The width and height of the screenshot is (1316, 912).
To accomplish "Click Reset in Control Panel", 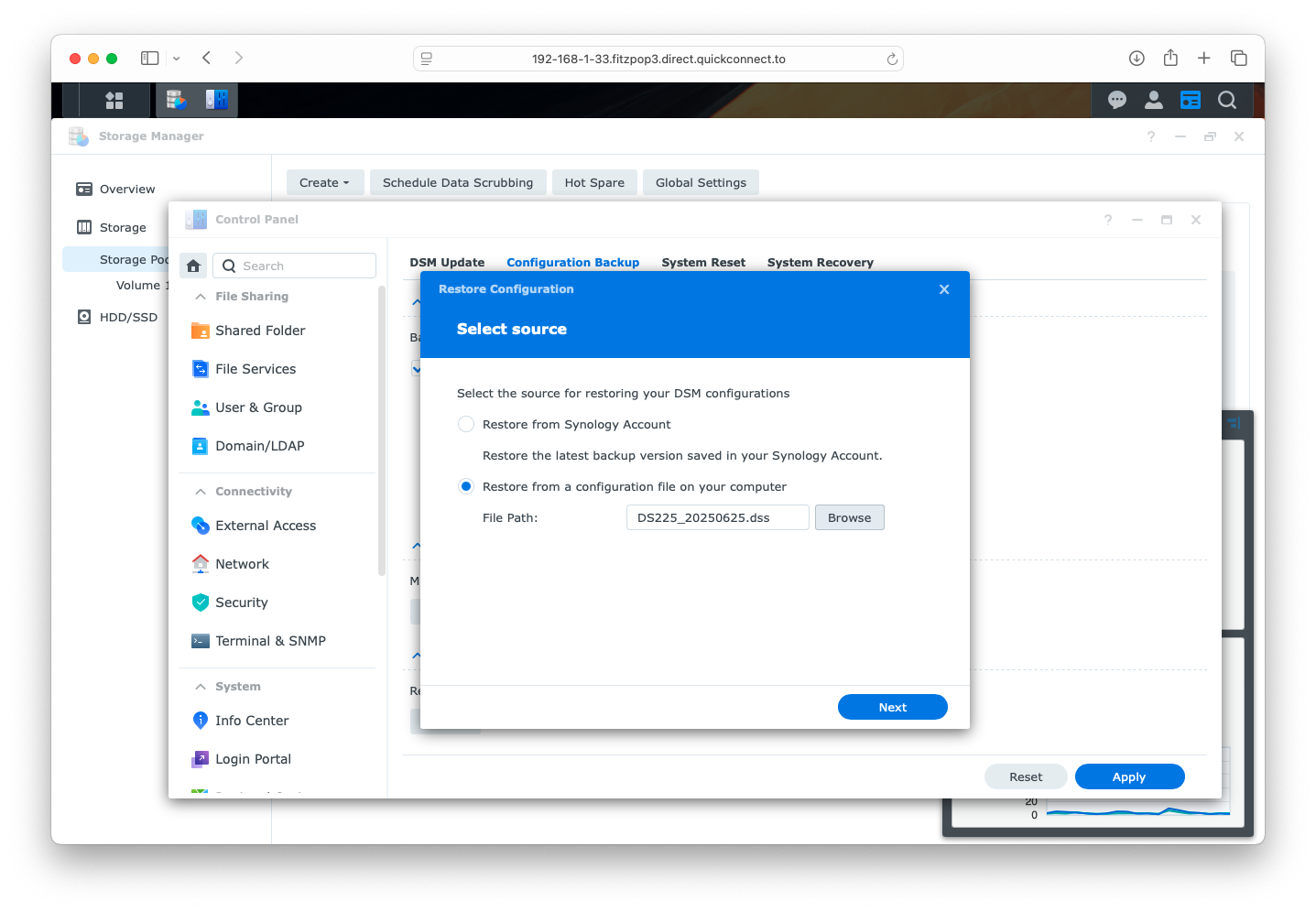I will [x=1026, y=776].
